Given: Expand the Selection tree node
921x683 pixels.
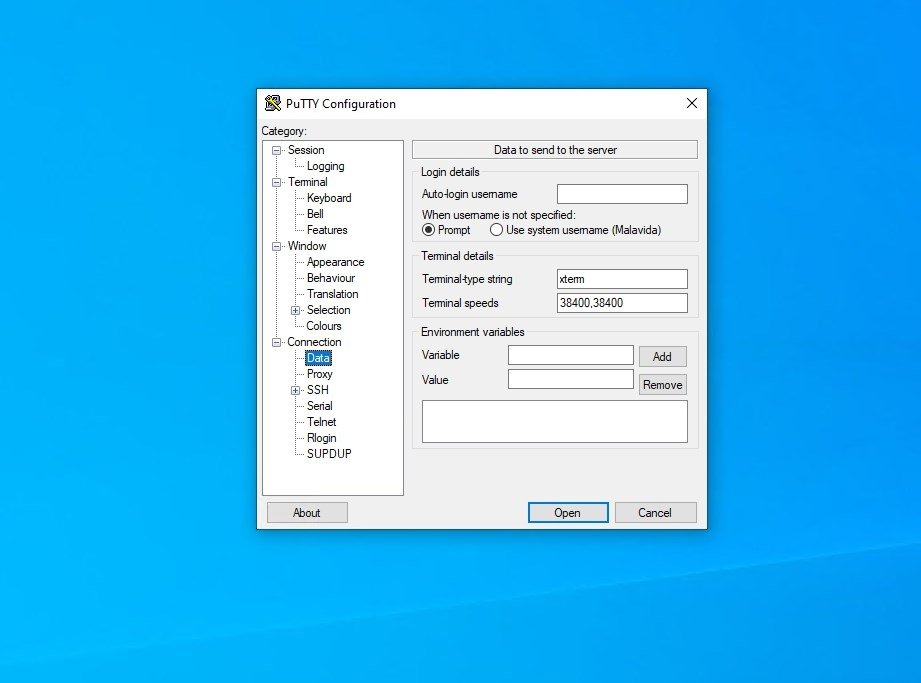Looking at the screenshot, I should (295, 311).
